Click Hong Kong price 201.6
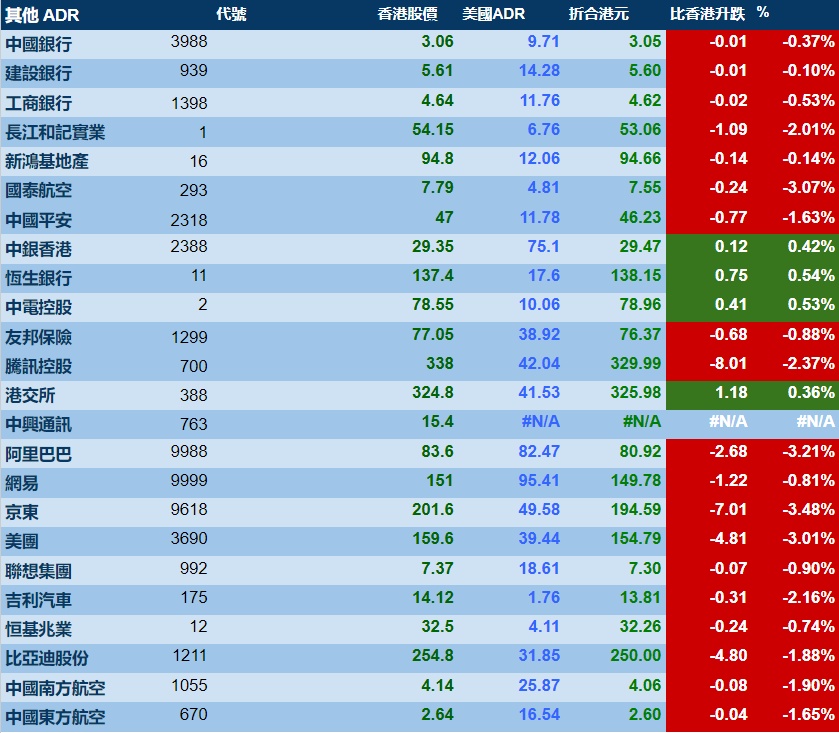The height and width of the screenshot is (733, 839). point(433,509)
